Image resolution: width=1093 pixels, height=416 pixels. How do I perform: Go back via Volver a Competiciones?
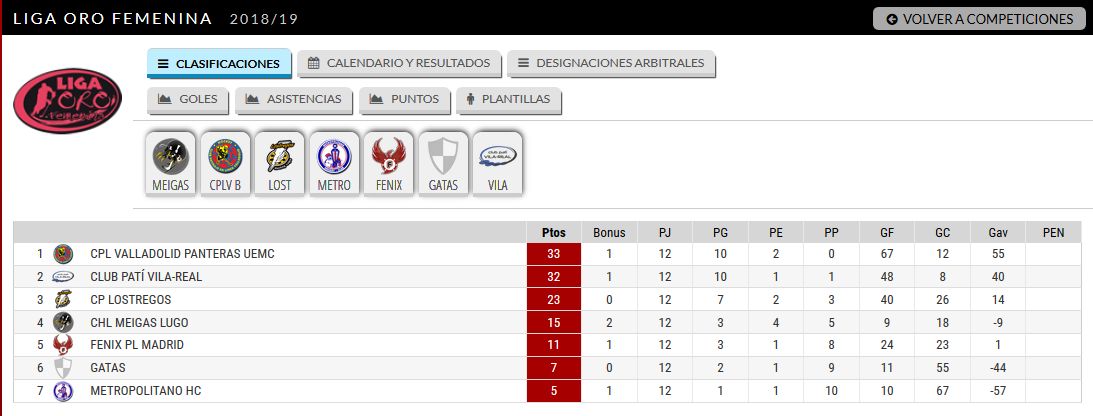point(979,19)
